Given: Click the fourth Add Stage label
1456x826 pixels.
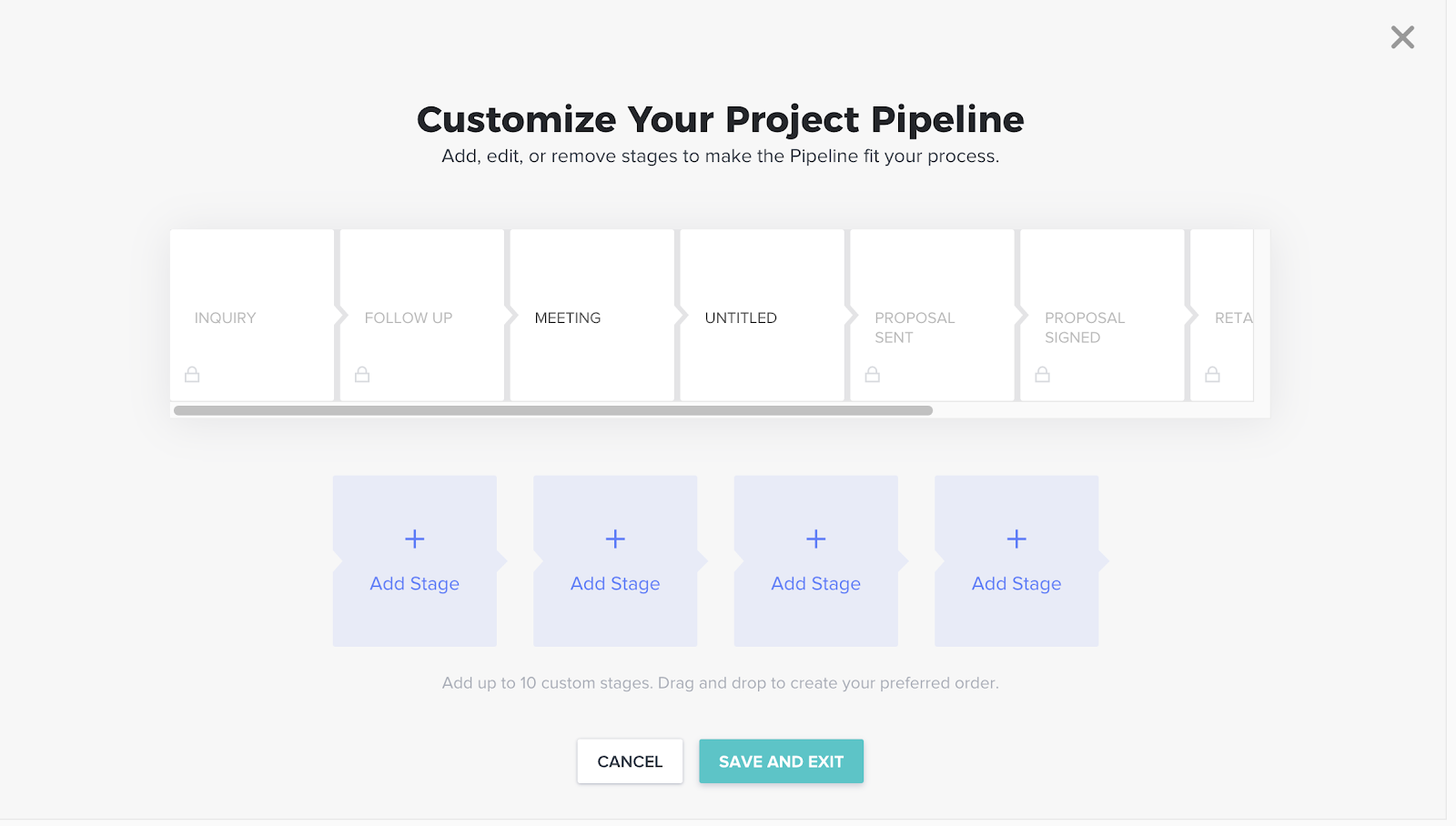Looking at the screenshot, I should (1016, 584).
